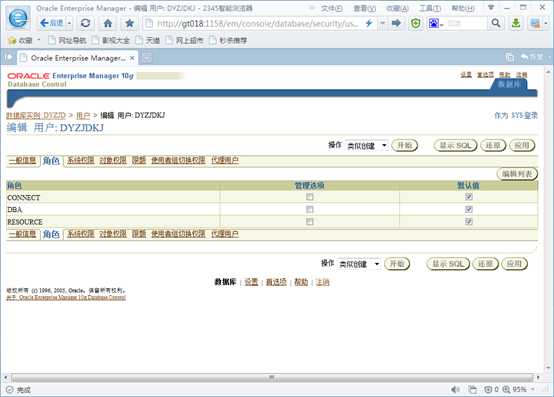Viewport: 554px width, 397px height.
Task: Go to the Home page icon
Action: (x=108, y=23)
